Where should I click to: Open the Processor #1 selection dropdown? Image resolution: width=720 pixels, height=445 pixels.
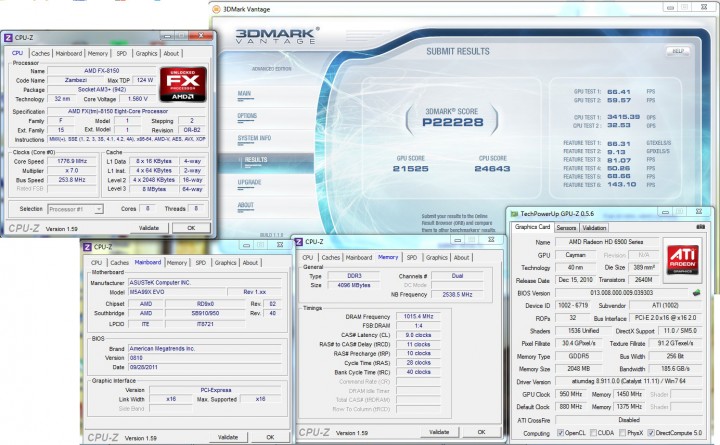(76, 209)
